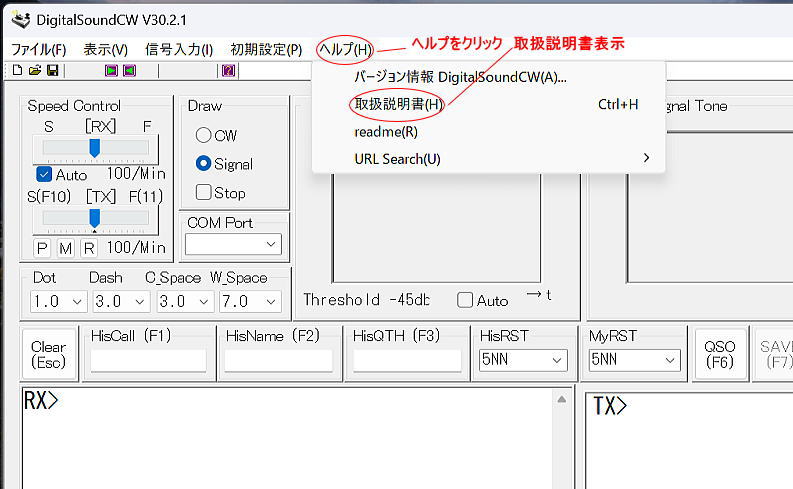The width and height of the screenshot is (793, 489).
Task: Choose バージョン情報 DigitalSoundCW(A) menu entry
Action: pyautogui.click(x=489, y=77)
